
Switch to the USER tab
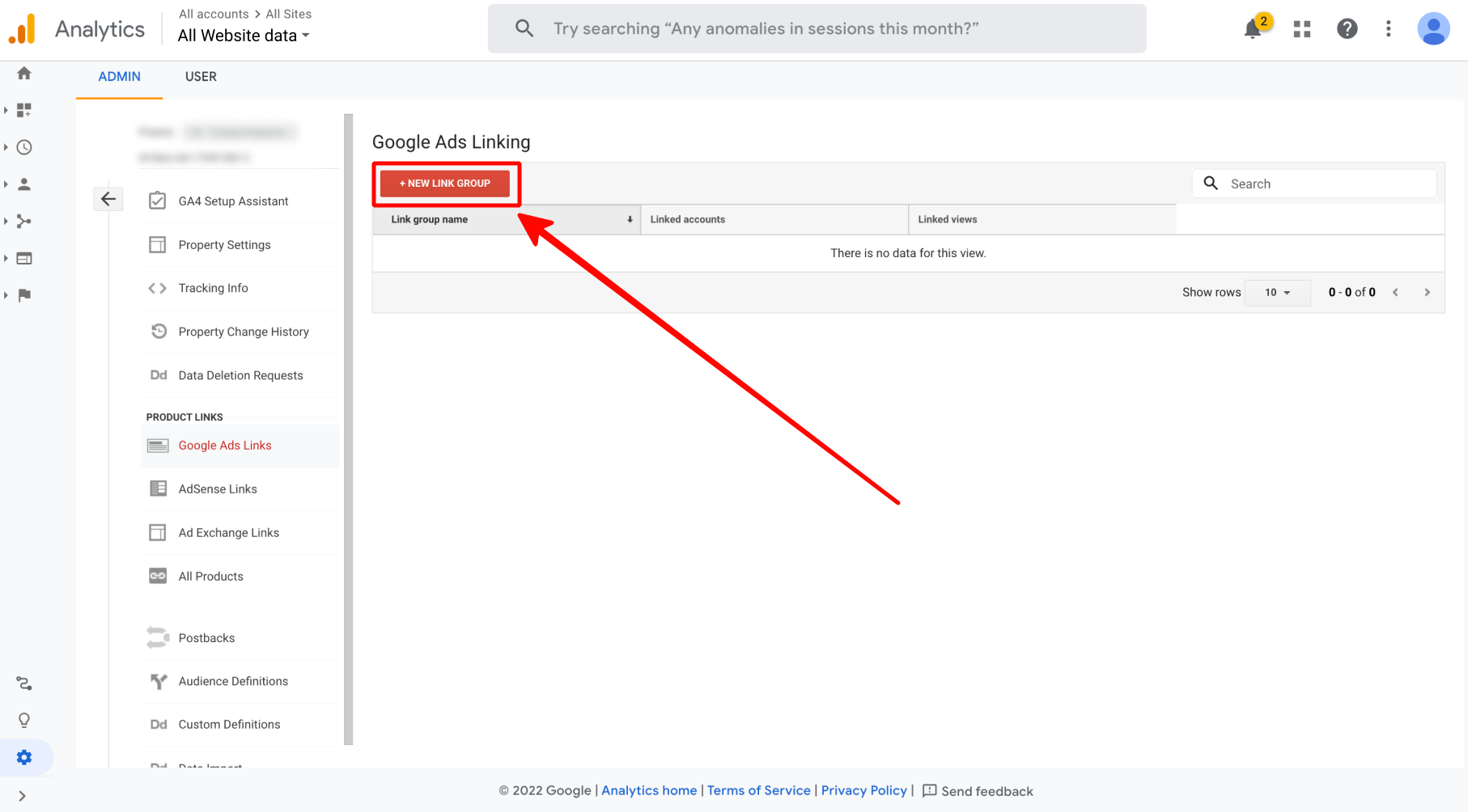pos(201,77)
